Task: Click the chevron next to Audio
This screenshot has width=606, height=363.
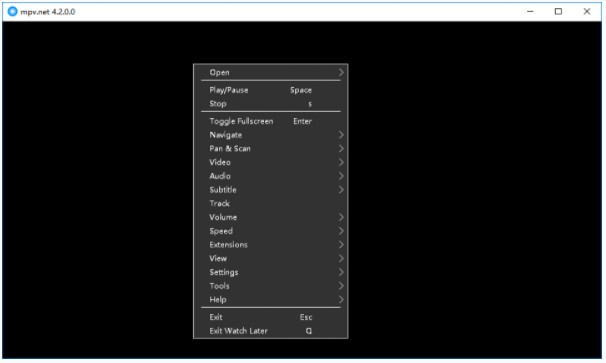Action: 341,176
